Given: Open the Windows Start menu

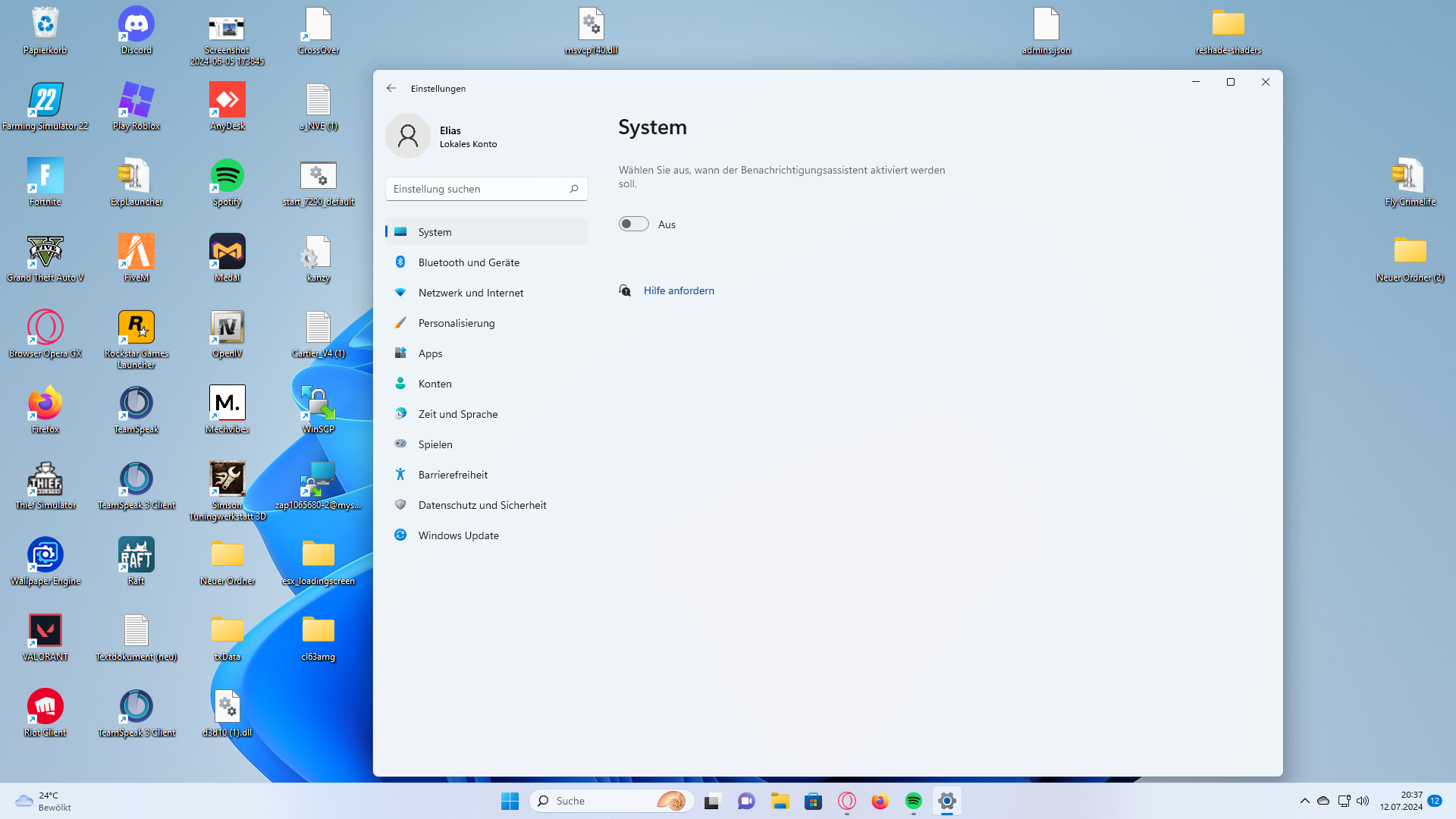Looking at the screenshot, I should pyautogui.click(x=510, y=801).
